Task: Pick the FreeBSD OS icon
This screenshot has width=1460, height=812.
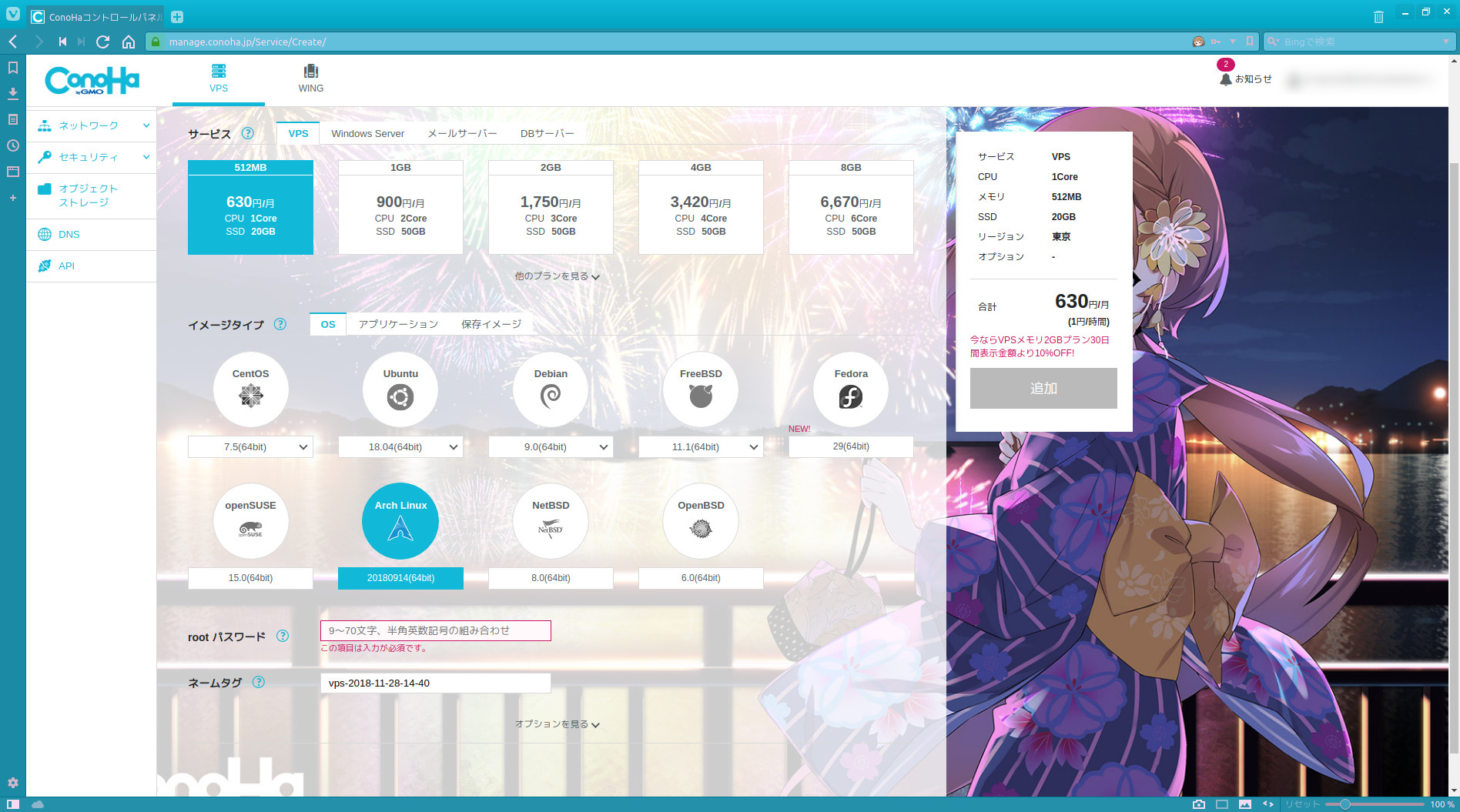Action: click(x=701, y=389)
